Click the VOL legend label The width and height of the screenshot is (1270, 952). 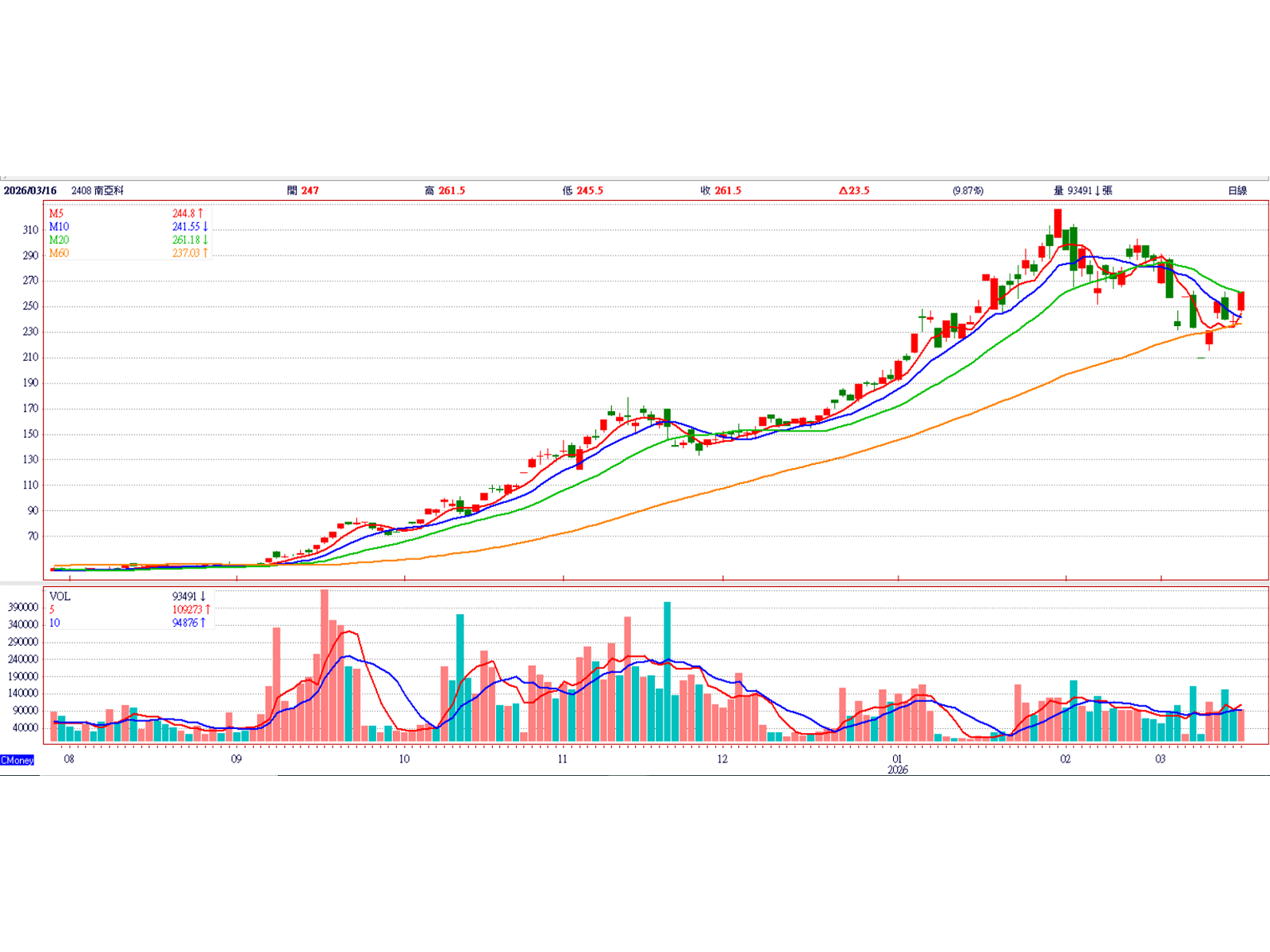[x=60, y=597]
